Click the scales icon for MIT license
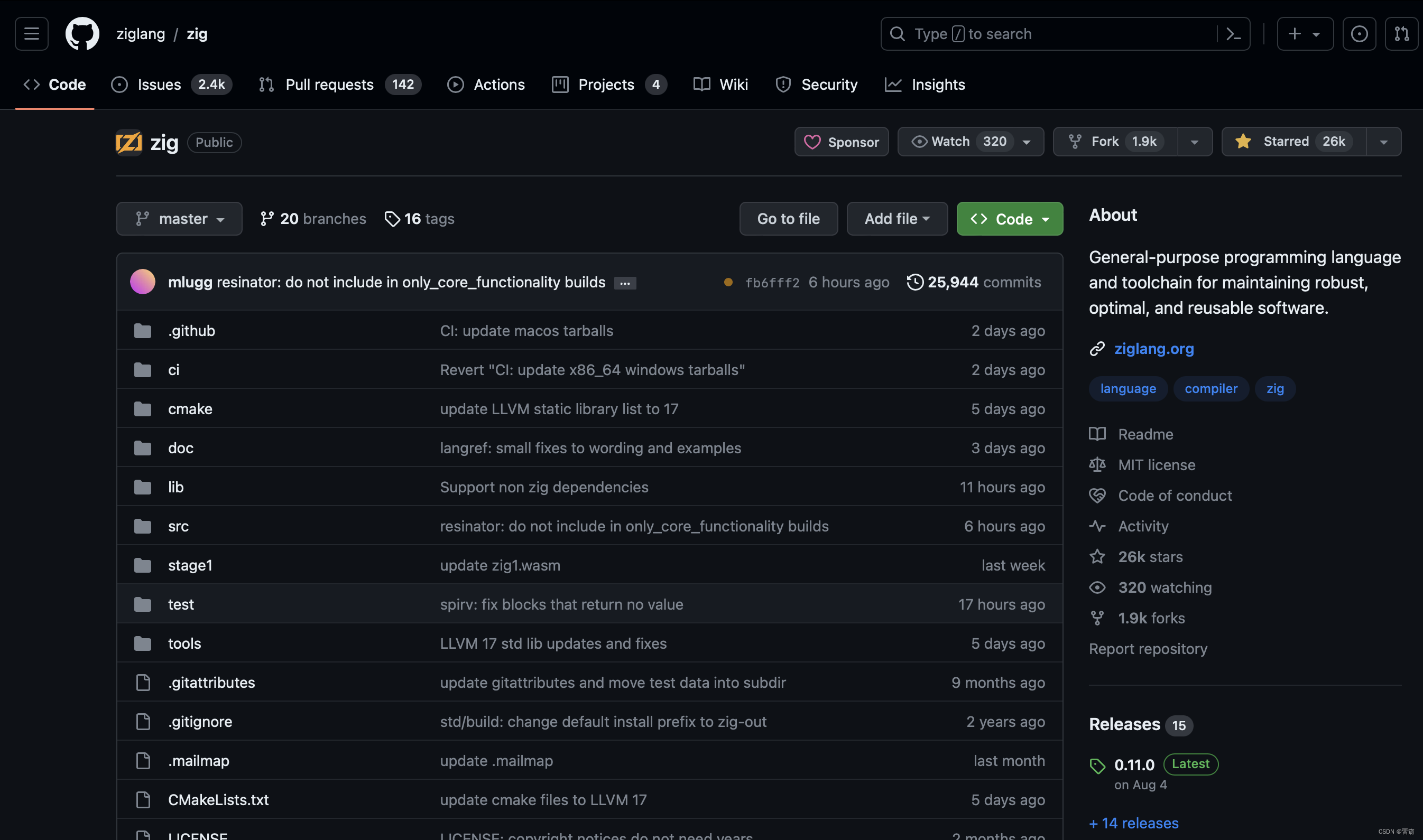The image size is (1423, 840). pyautogui.click(x=1097, y=465)
